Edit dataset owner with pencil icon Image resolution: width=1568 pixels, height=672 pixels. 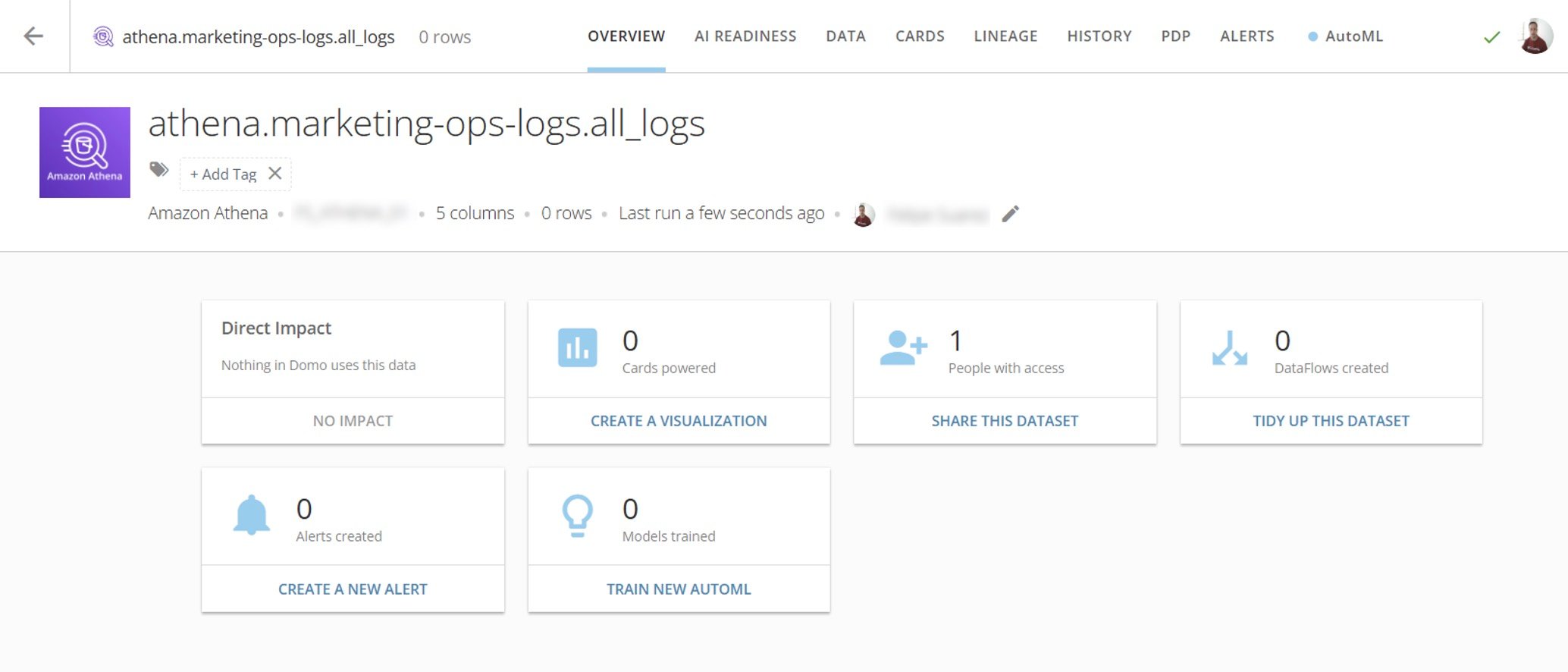1010,214
